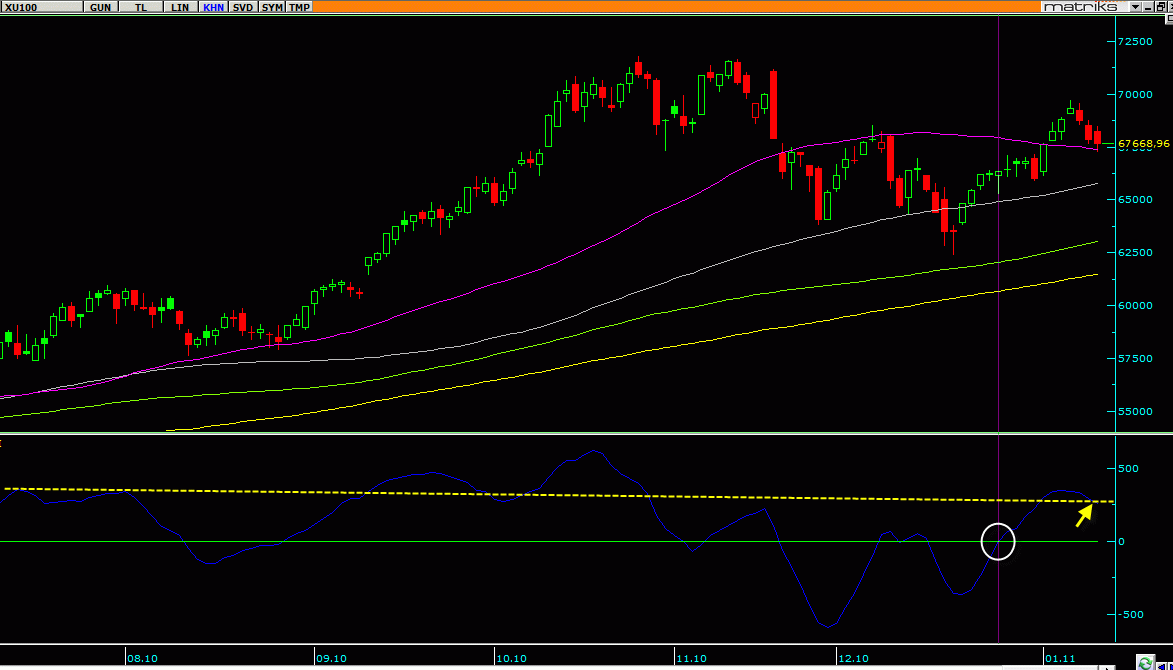This screenshot has height=670, width=1173.
Task: Select the SVD tab
Action: tap(242, 7)
